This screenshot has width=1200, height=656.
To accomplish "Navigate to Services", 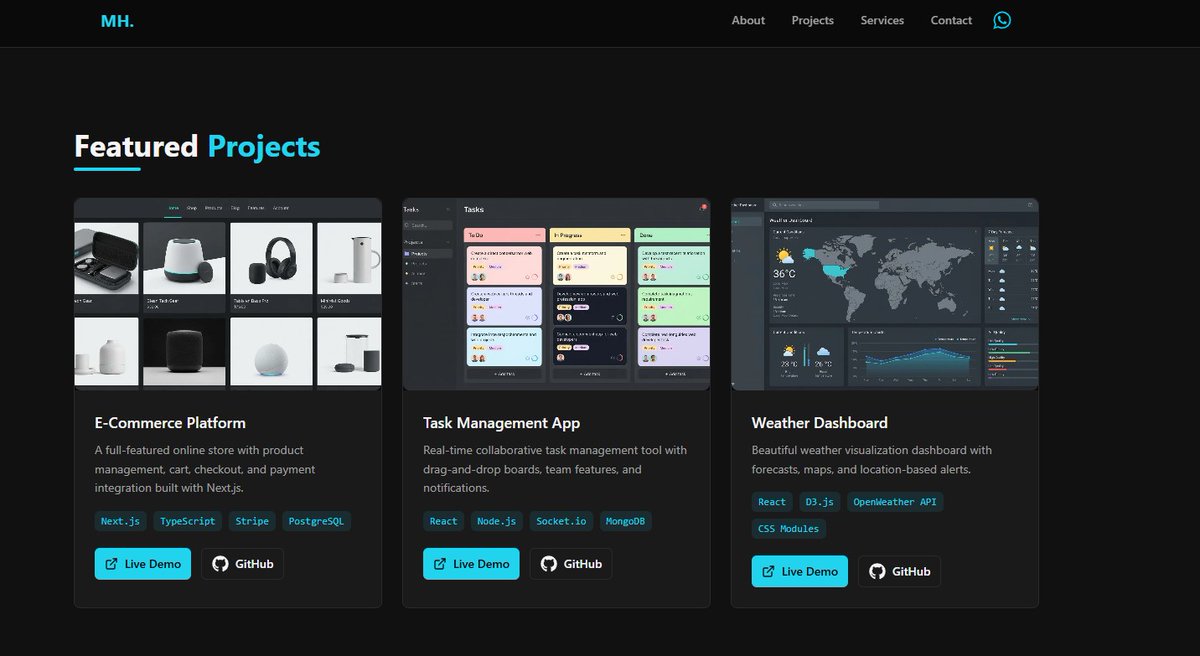I will pyautogui.click(x=882, y=20).
